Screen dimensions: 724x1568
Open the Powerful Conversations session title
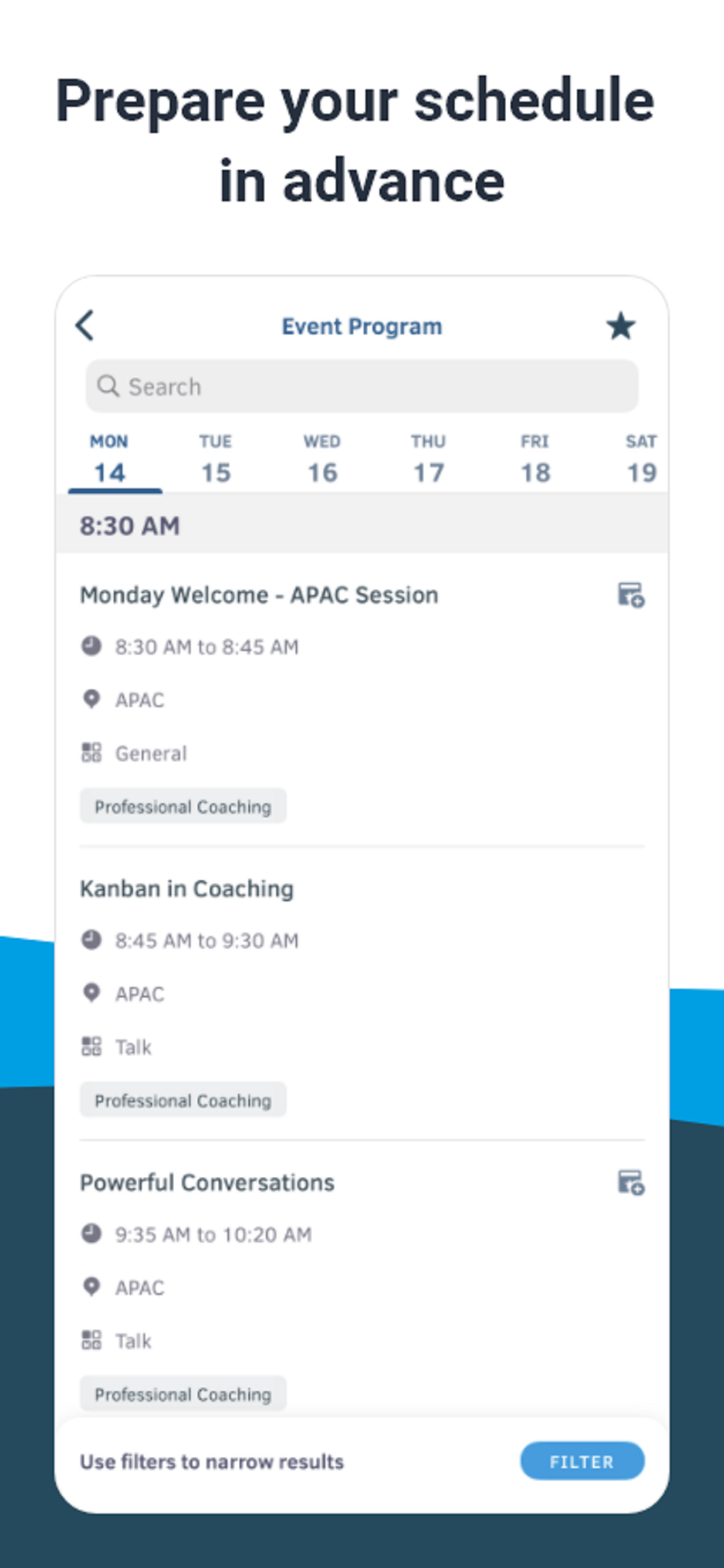click(x=207, y=1182)
